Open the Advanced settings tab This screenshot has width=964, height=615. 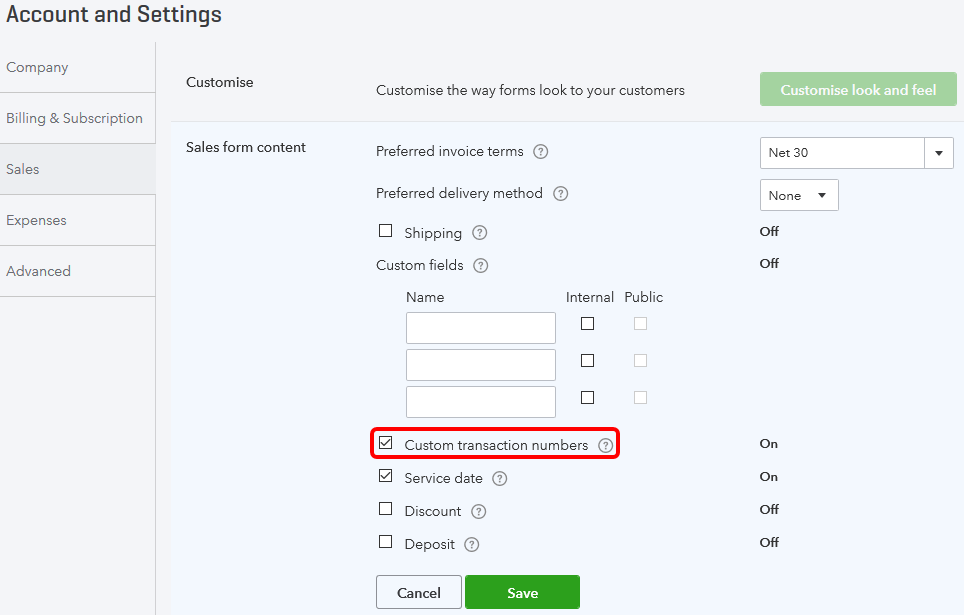pos(39,271)
